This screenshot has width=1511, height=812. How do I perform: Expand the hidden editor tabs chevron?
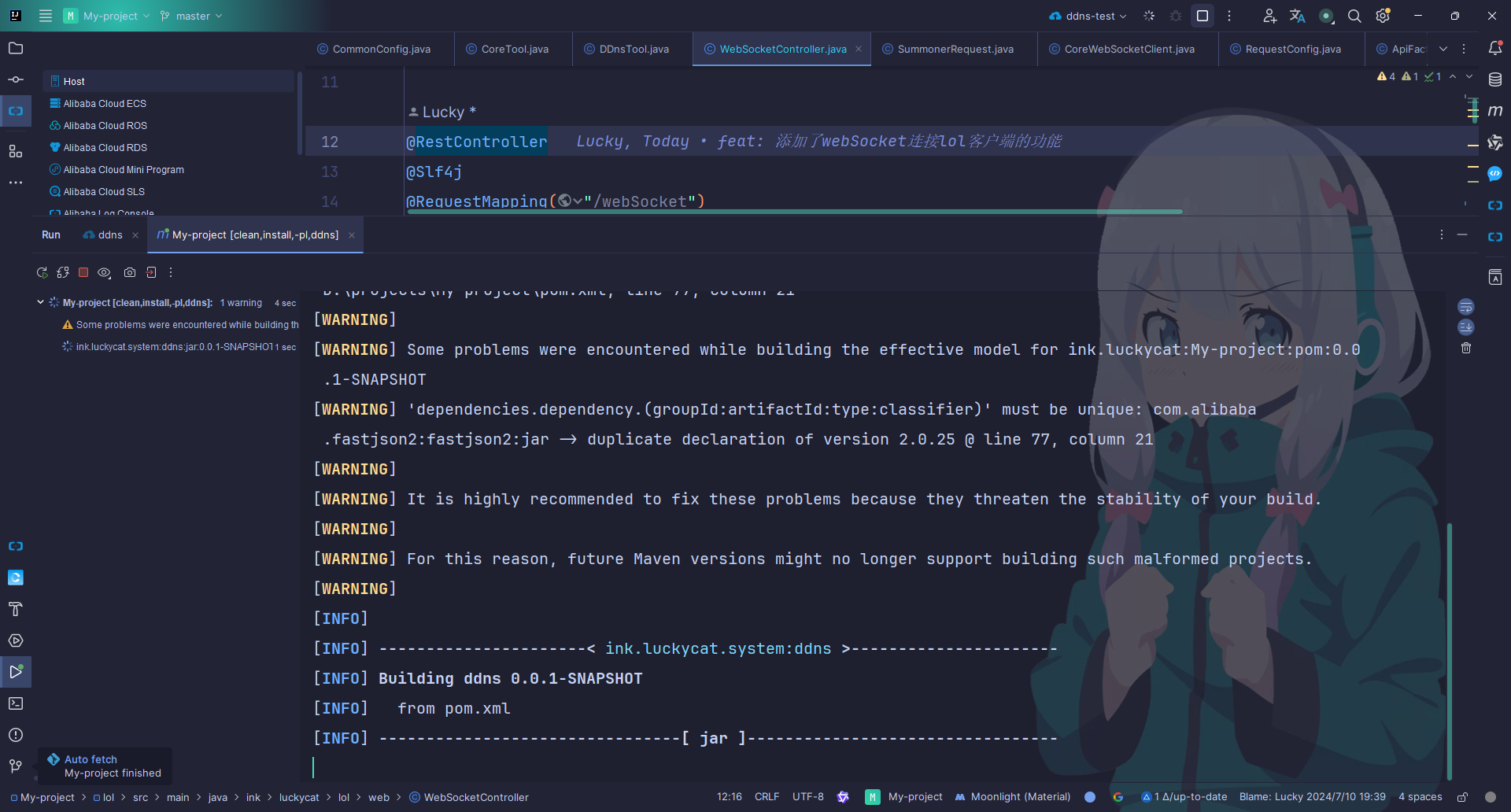click(1443, 49)
